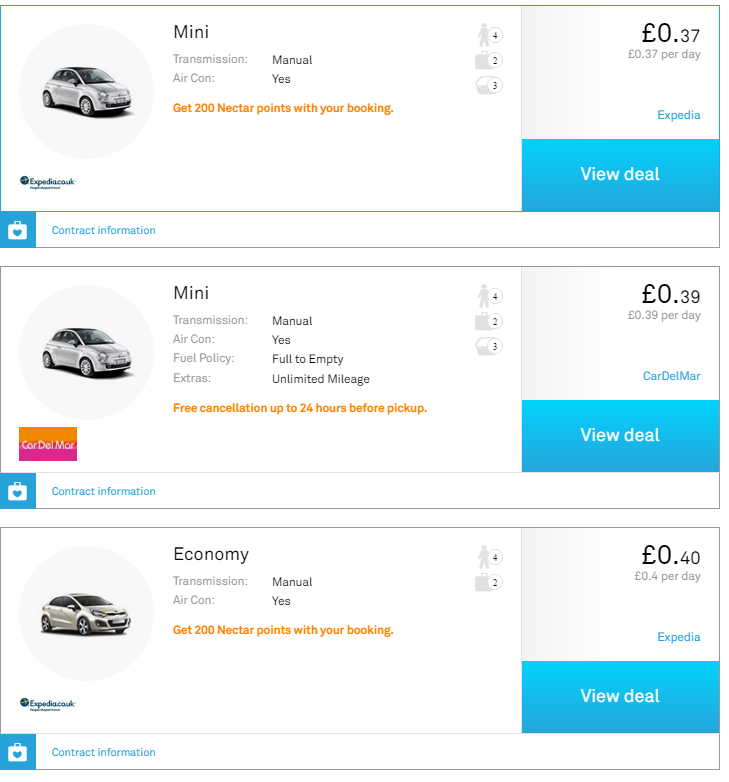Click small bags icon on first Mini
Screen dimensions: 729x782
pos(487,85)
